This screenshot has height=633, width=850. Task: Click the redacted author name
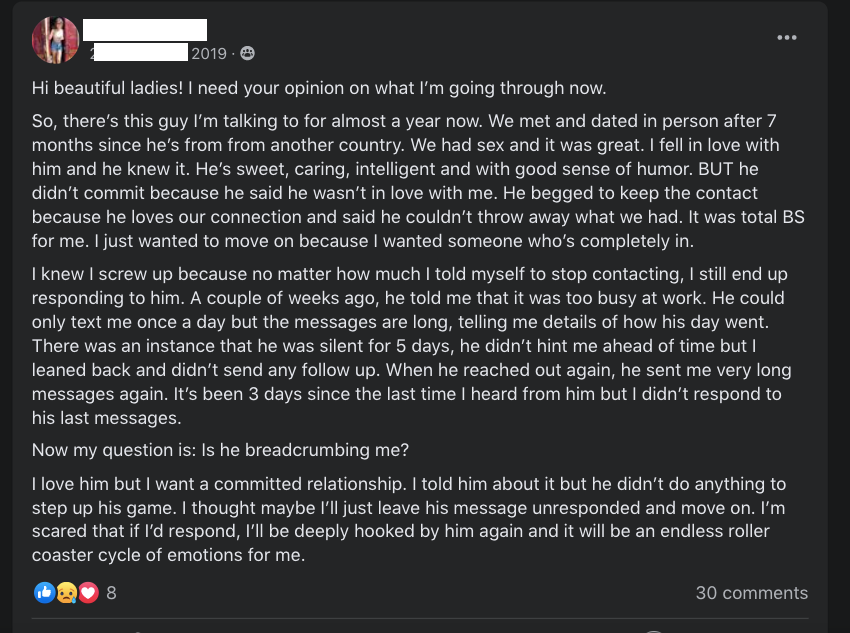tap(145, 30)
